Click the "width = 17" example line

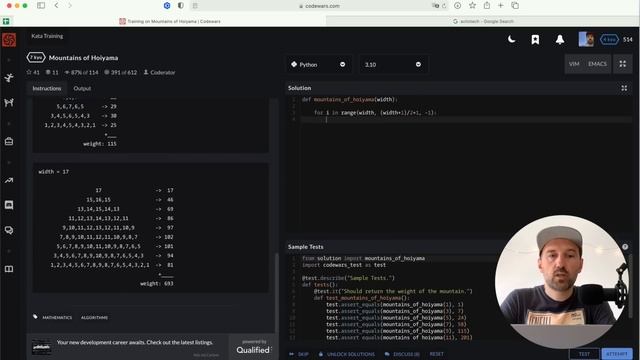tap(54, 172)
